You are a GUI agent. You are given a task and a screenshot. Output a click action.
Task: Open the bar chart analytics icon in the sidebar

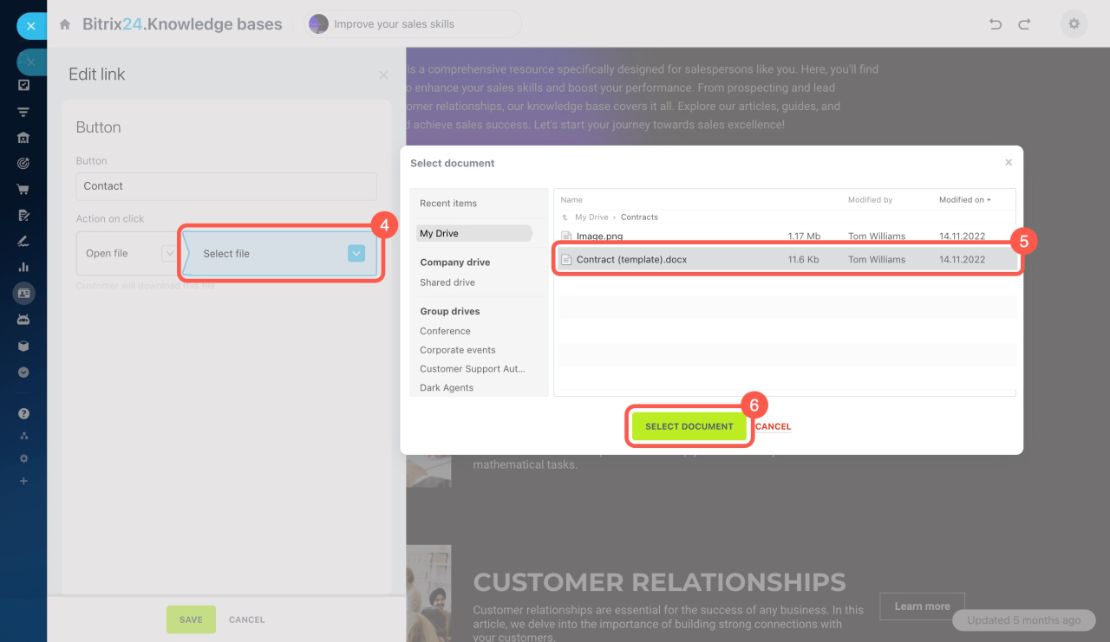[x=23, y=267]
